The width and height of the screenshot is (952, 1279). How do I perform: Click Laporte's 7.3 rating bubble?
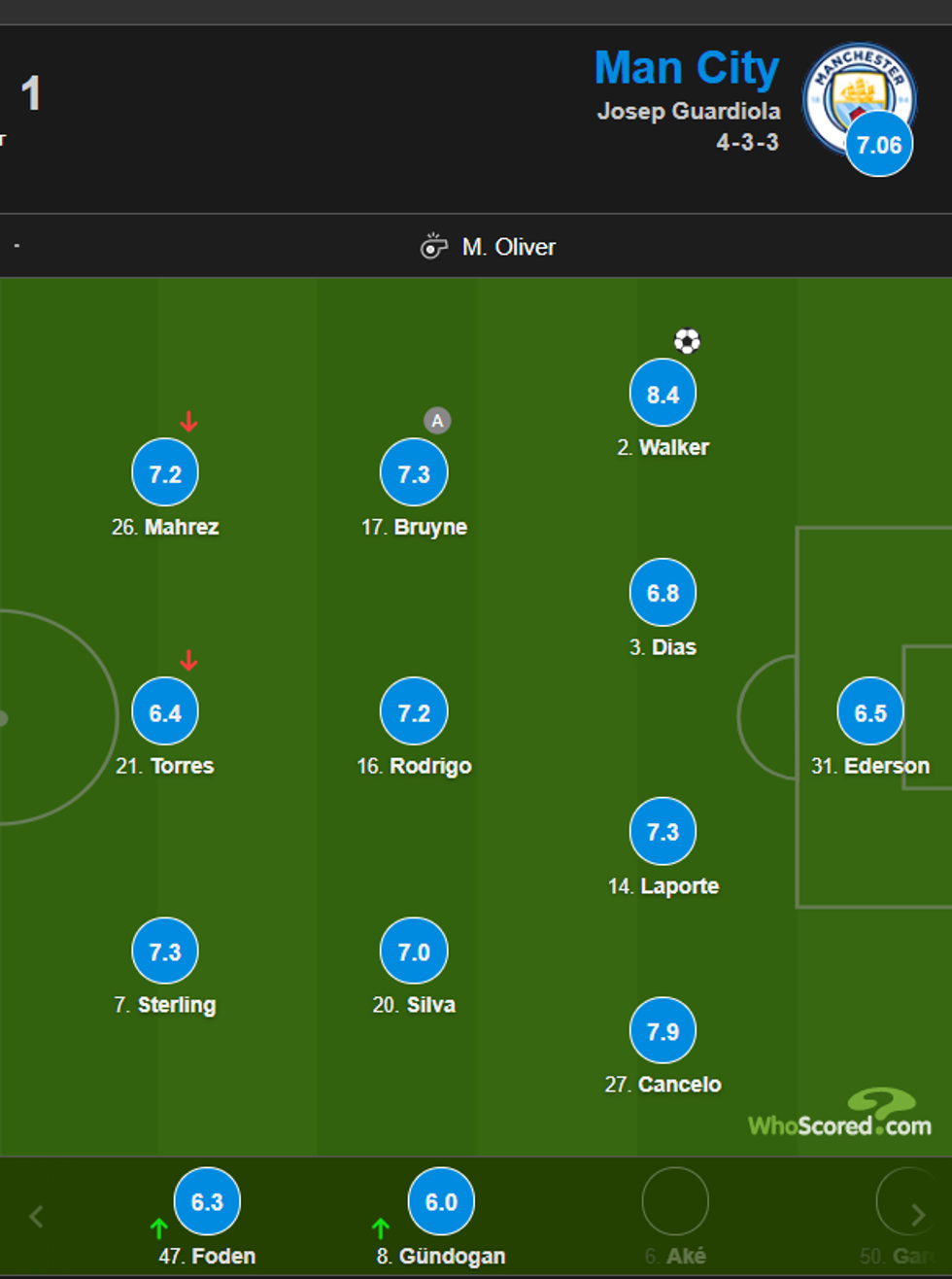663,832
